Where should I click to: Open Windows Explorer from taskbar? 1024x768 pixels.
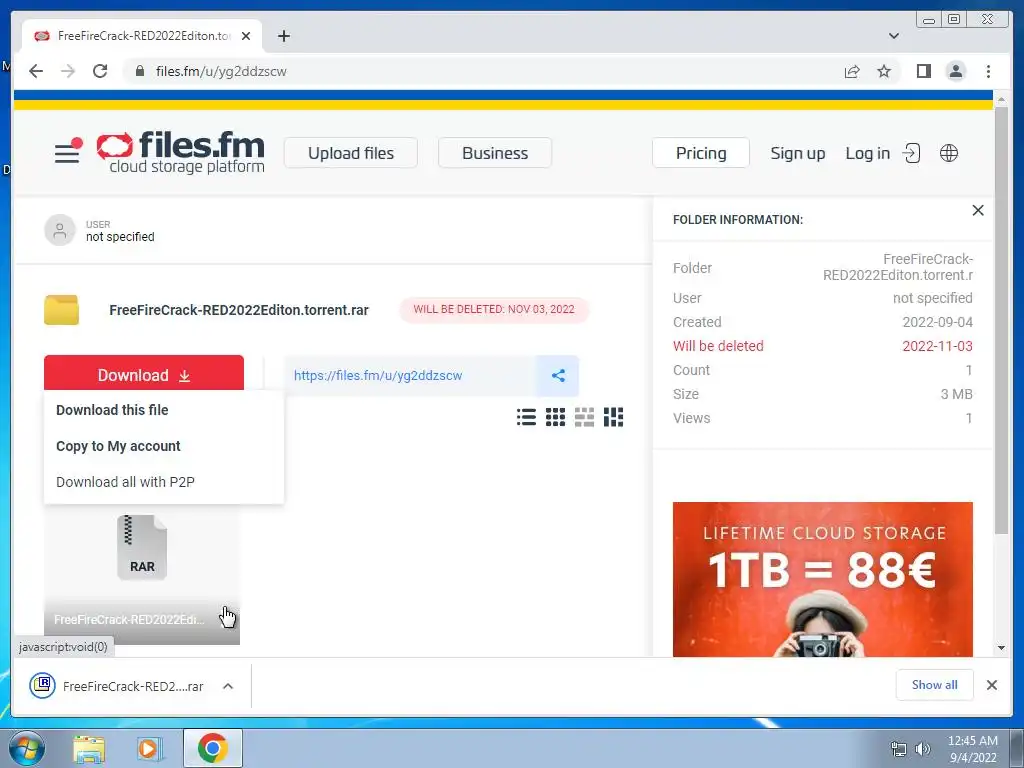point(89,748)
